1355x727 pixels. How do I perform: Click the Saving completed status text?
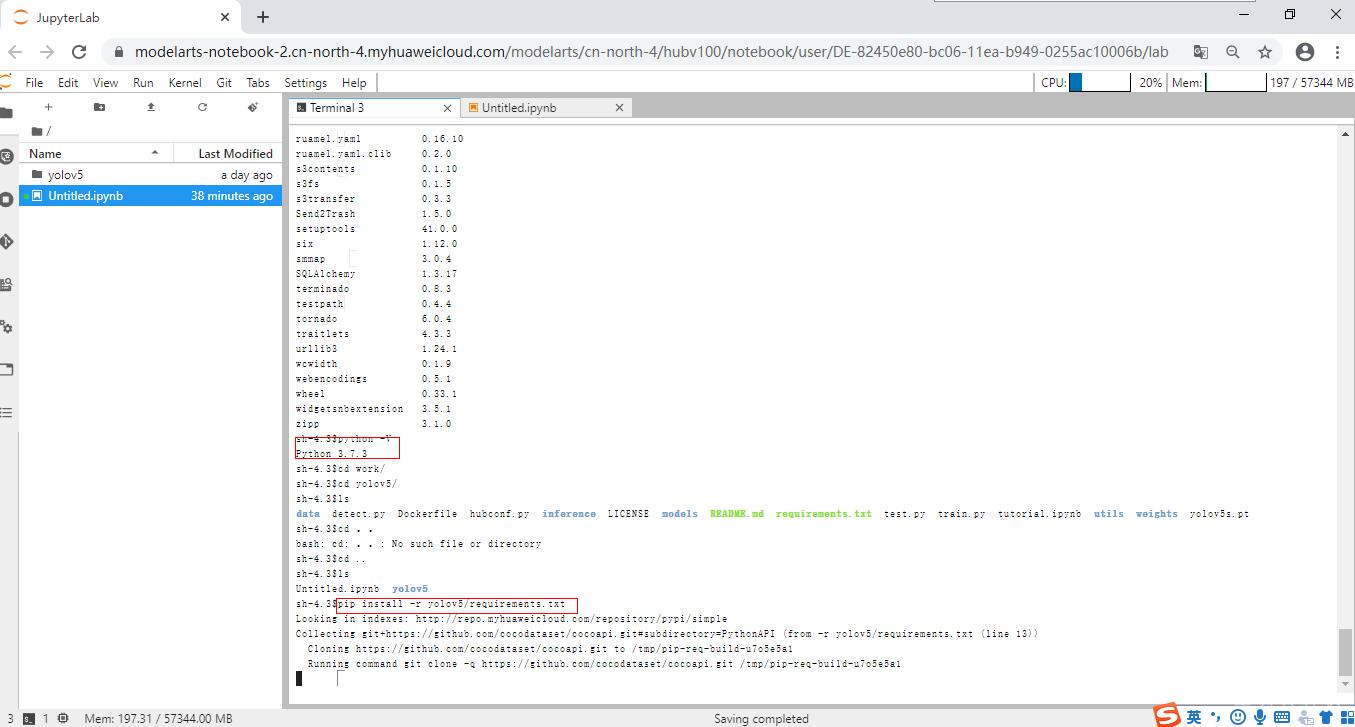tap(761, 718)
